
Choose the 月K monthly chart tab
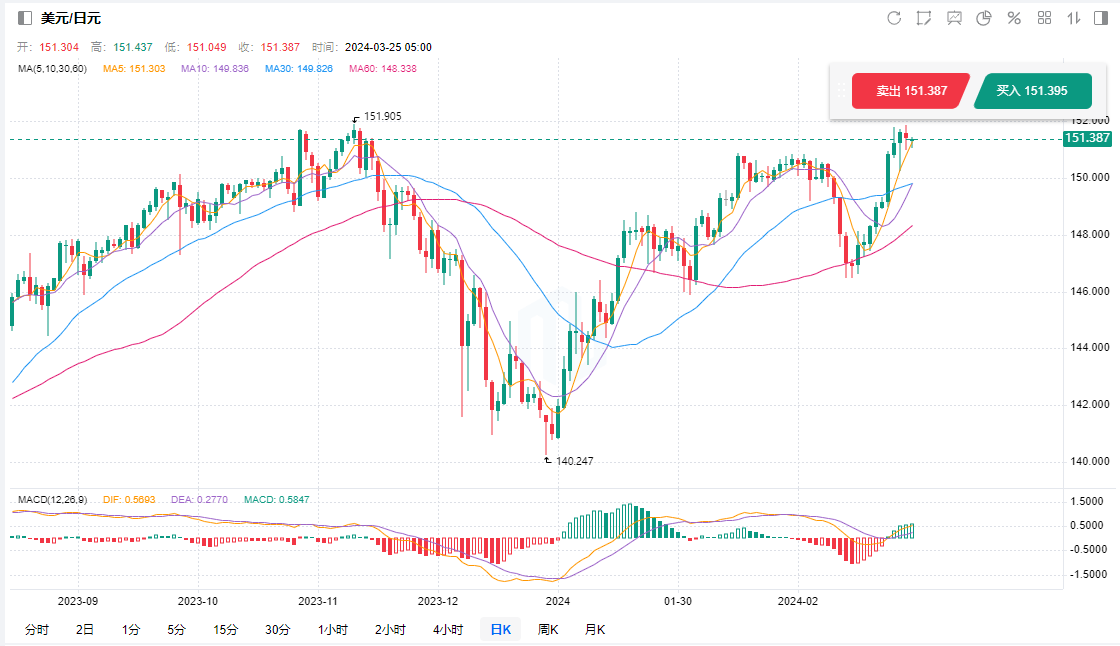click(x=595, y=629)
